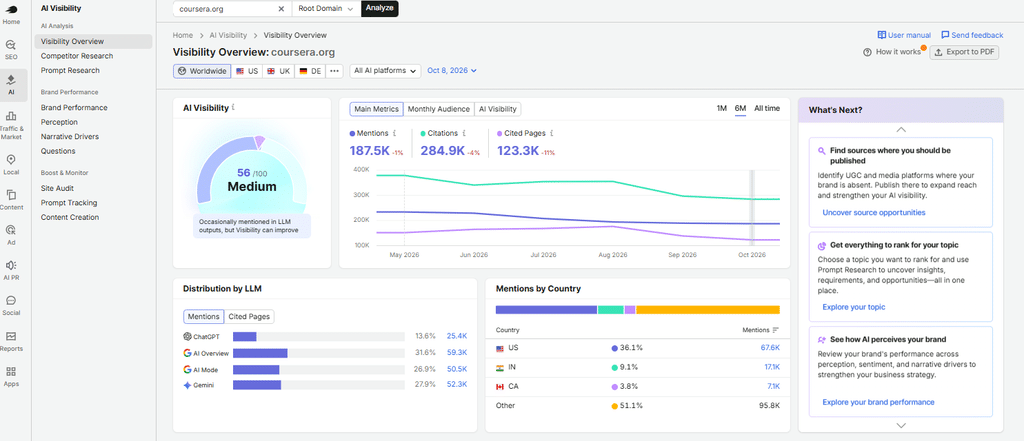Viewport: 1024px width, 441px height.
Task: Click the Citations metric info icon
Action: pyautogui.click(x=464, y=133)
